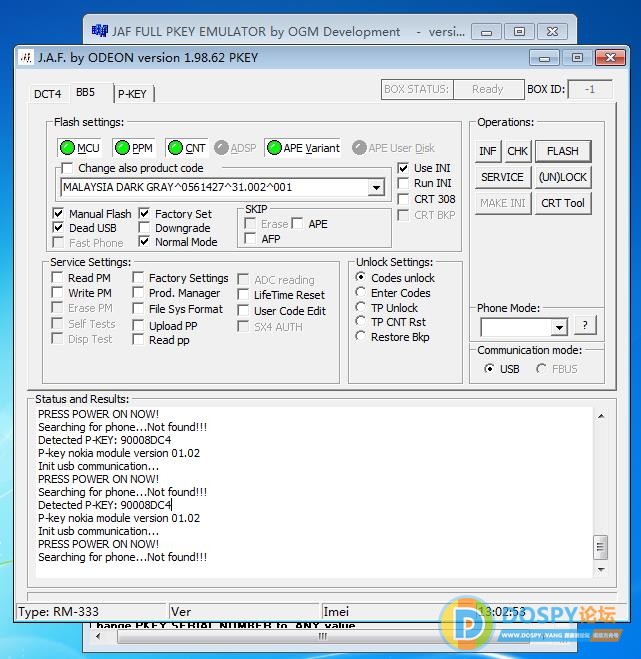Enable the Write PM checkbox
The width and height of the screenshot is (641, 659).
57,293
